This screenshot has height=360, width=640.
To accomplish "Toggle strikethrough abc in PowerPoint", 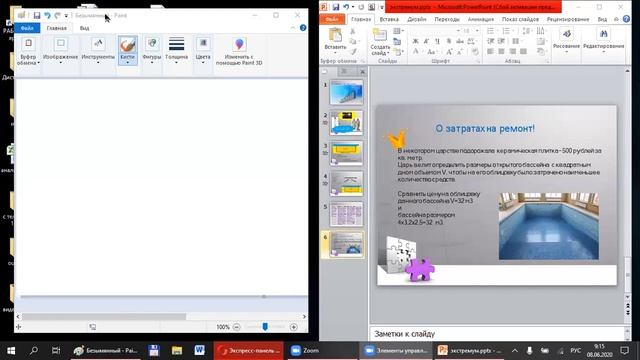I will pyautogui.click(x=460, y=41).
